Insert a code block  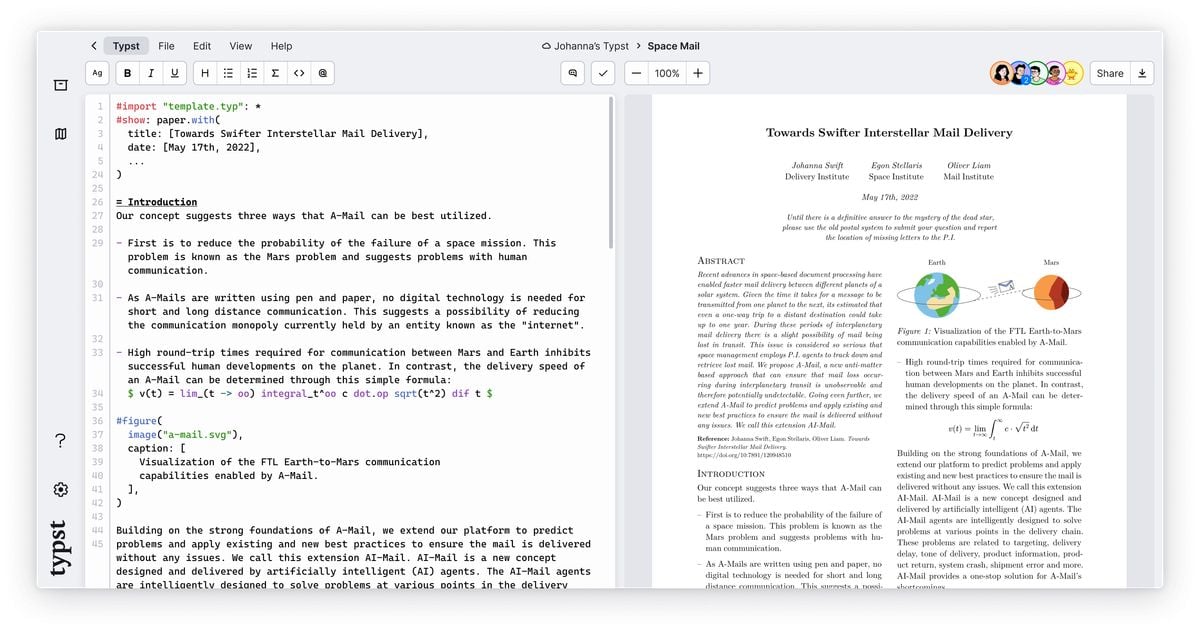point(299,73)
